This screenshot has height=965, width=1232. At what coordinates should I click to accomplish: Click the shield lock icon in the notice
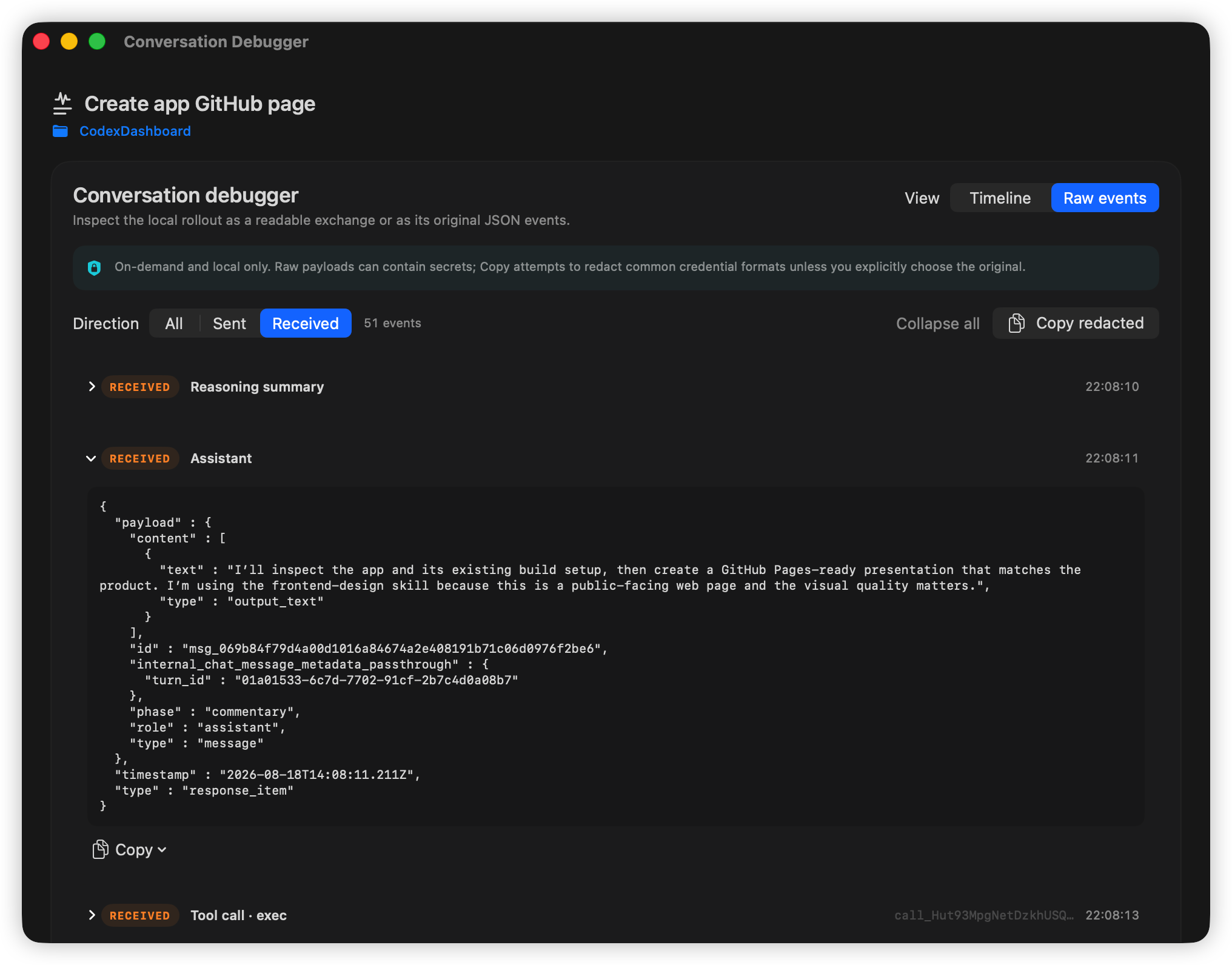(x=94, y=267)
